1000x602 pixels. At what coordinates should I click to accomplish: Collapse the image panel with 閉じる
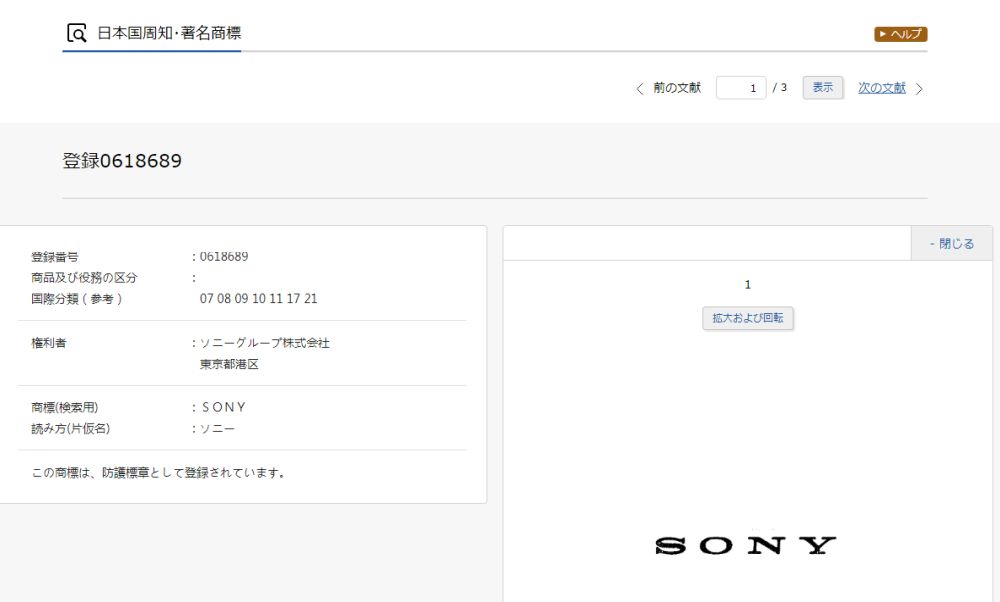[x=951, y=243]
